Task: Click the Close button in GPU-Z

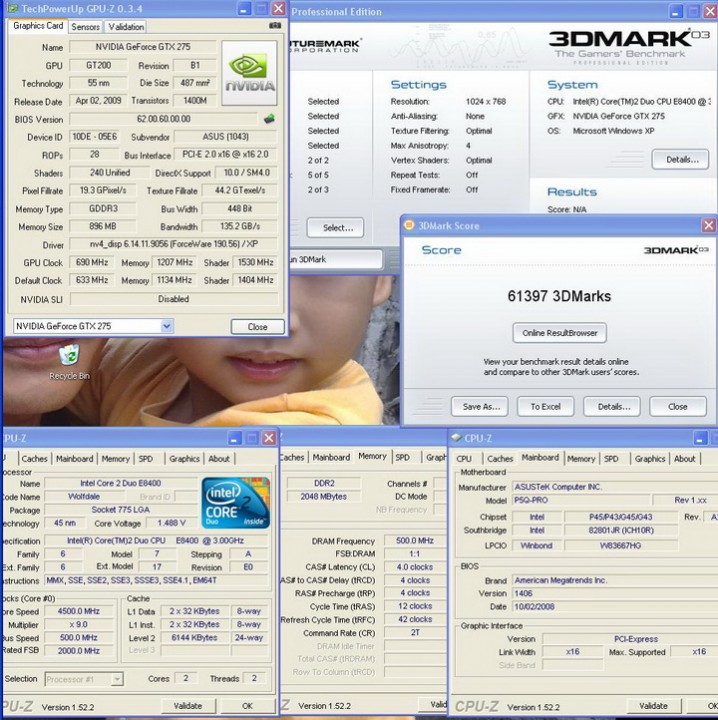Action: point(258,326)
